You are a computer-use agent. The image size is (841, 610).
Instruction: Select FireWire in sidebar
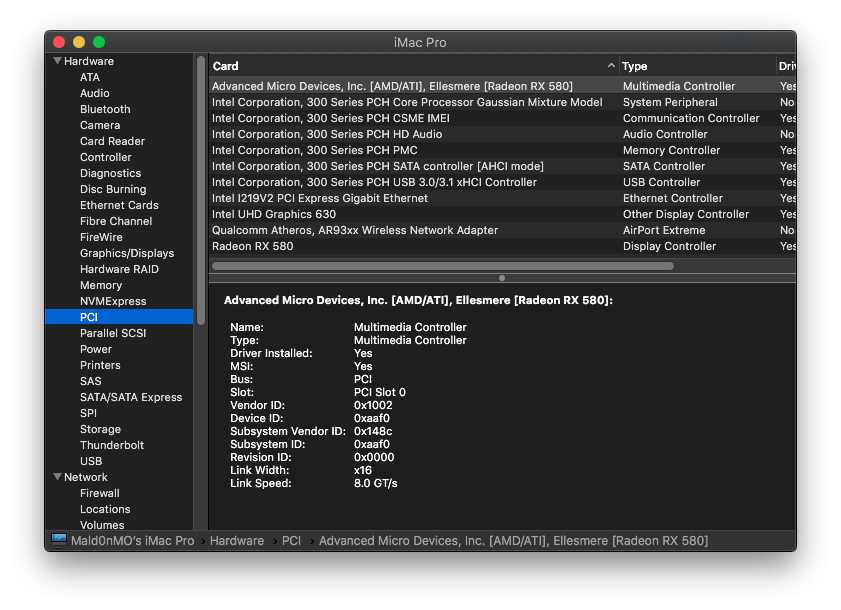pyautogui.click(x=101, y=237)
